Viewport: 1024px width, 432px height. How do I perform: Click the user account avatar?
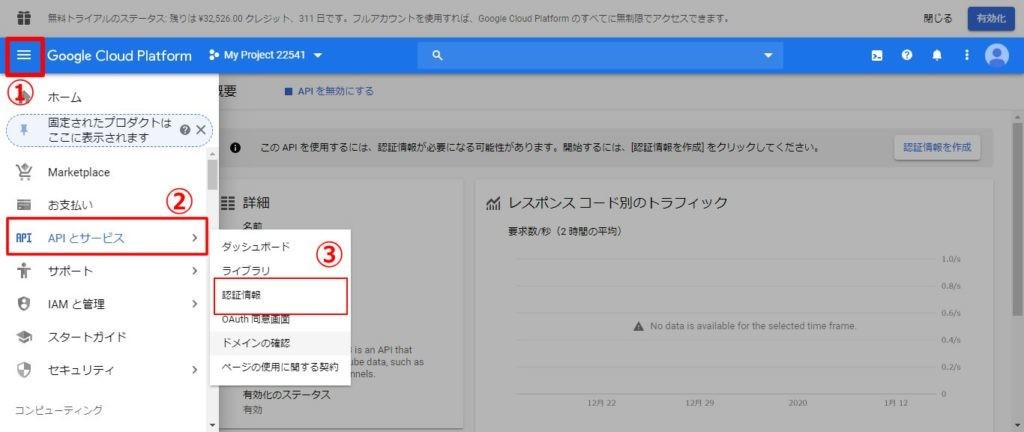996,56
